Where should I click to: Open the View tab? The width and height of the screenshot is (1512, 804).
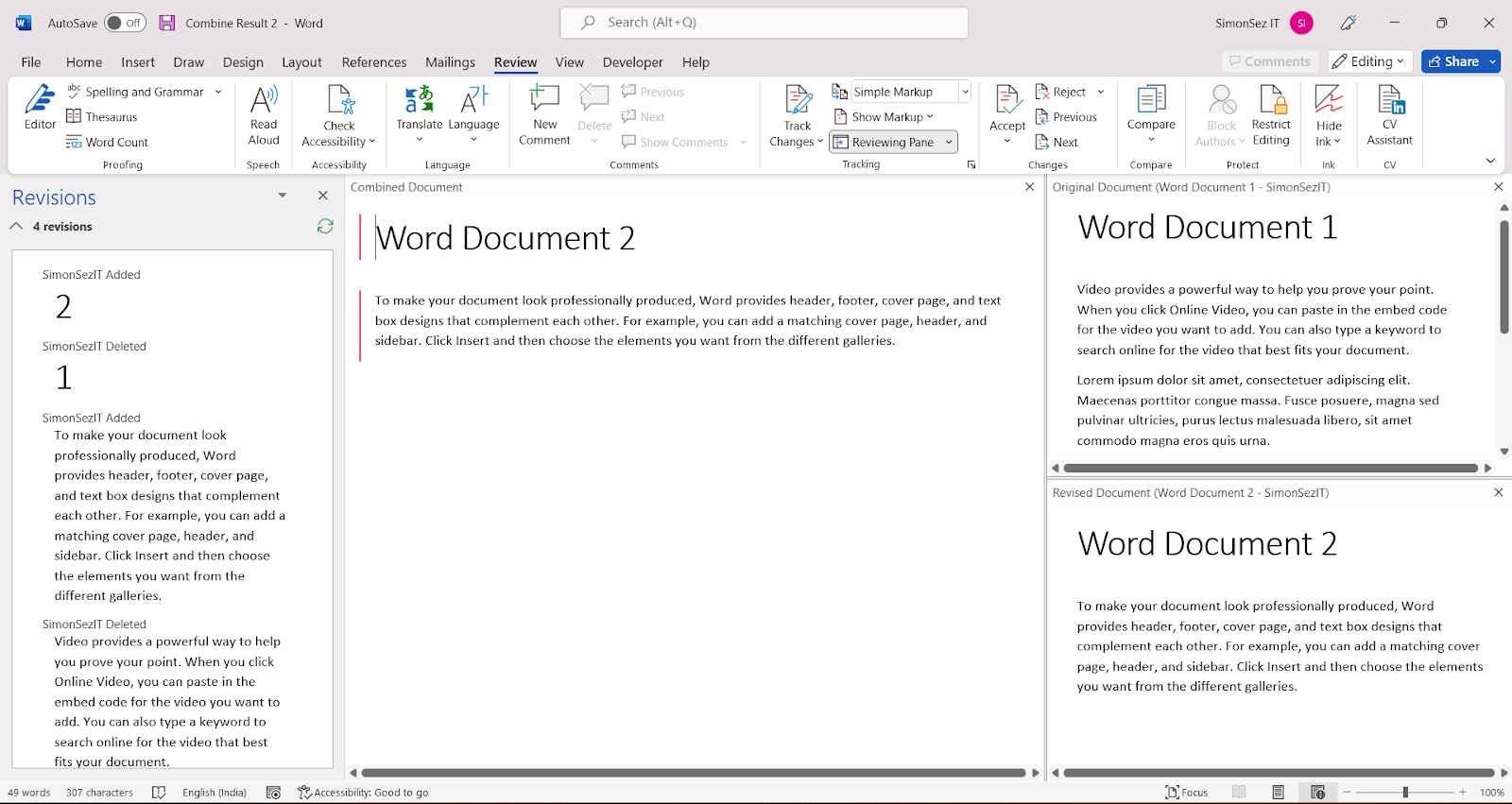click(569, 61)
